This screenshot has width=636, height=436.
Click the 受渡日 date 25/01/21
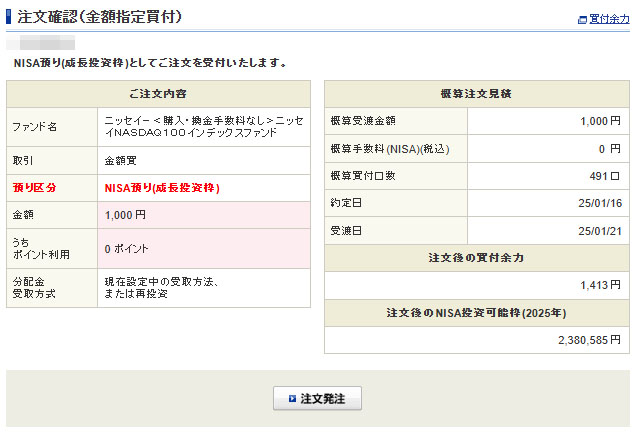[x=600, y=230]
